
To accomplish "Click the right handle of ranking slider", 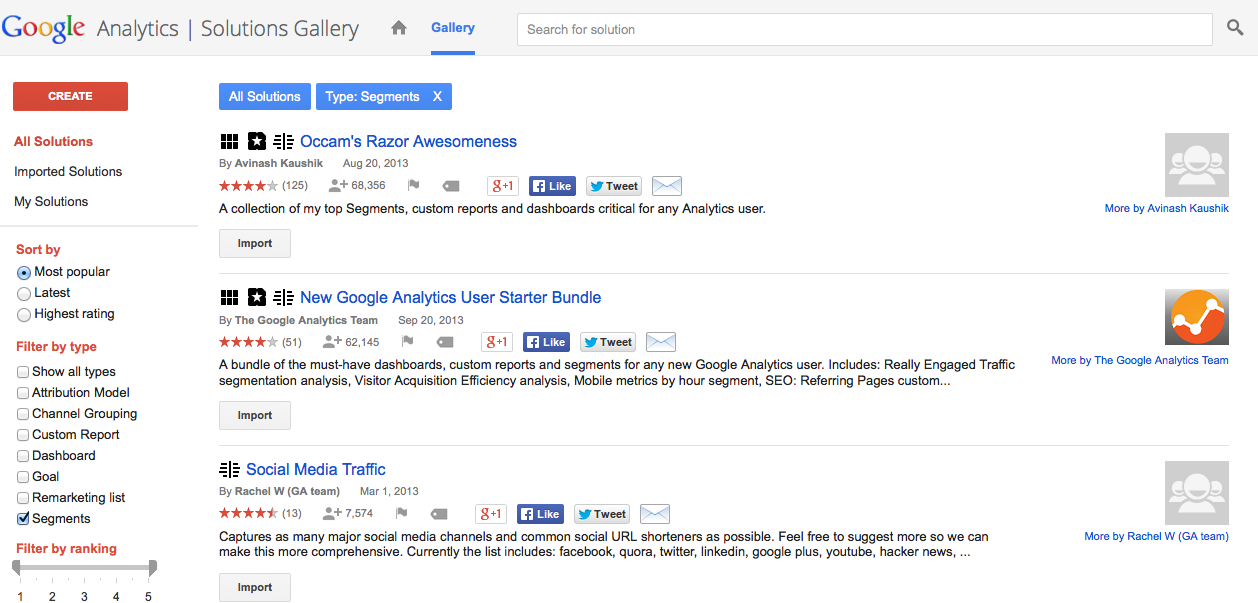I will coord(152,568).
